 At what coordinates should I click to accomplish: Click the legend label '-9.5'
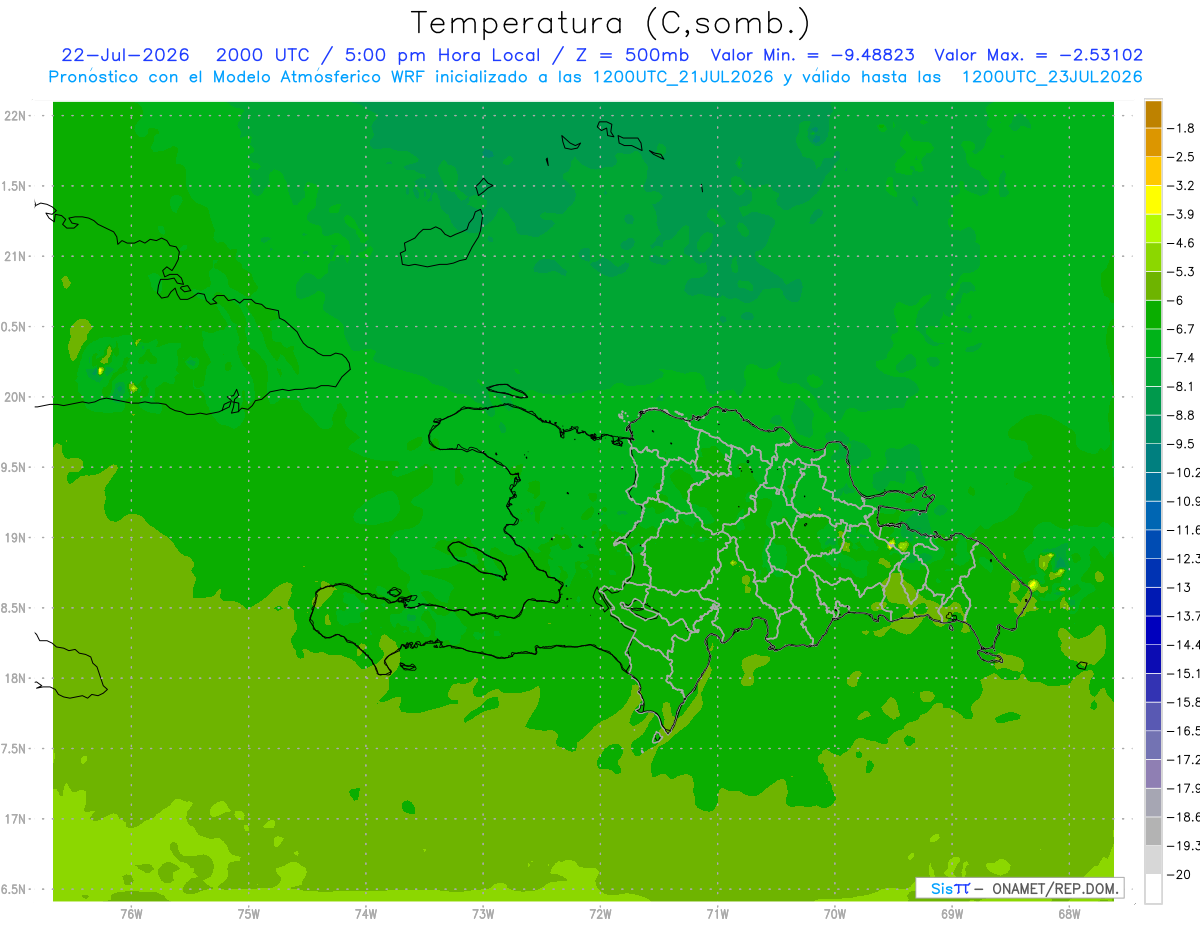point(1182,444)
